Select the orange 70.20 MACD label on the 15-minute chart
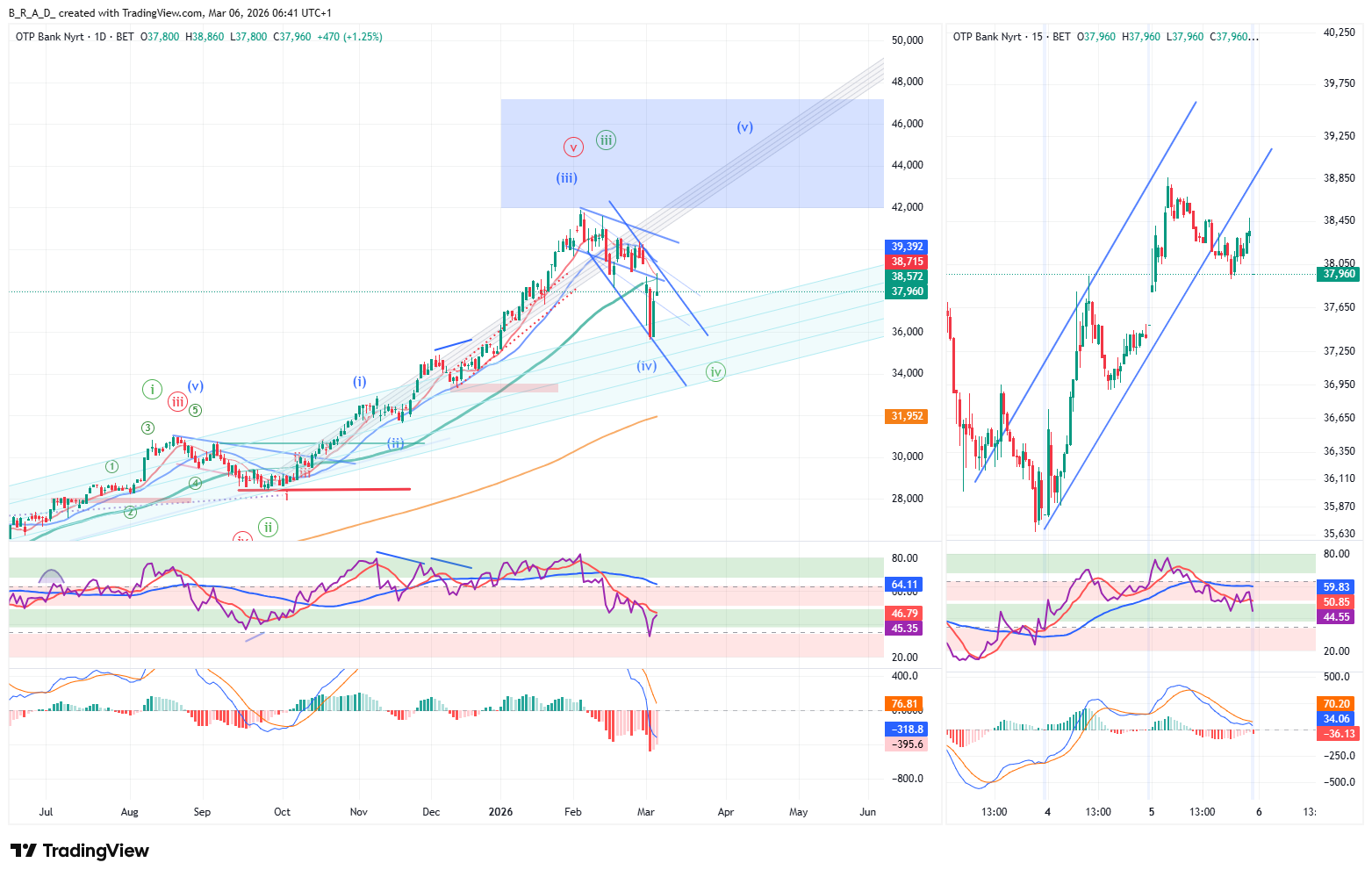The image size is (1372, 877). 1337,704
